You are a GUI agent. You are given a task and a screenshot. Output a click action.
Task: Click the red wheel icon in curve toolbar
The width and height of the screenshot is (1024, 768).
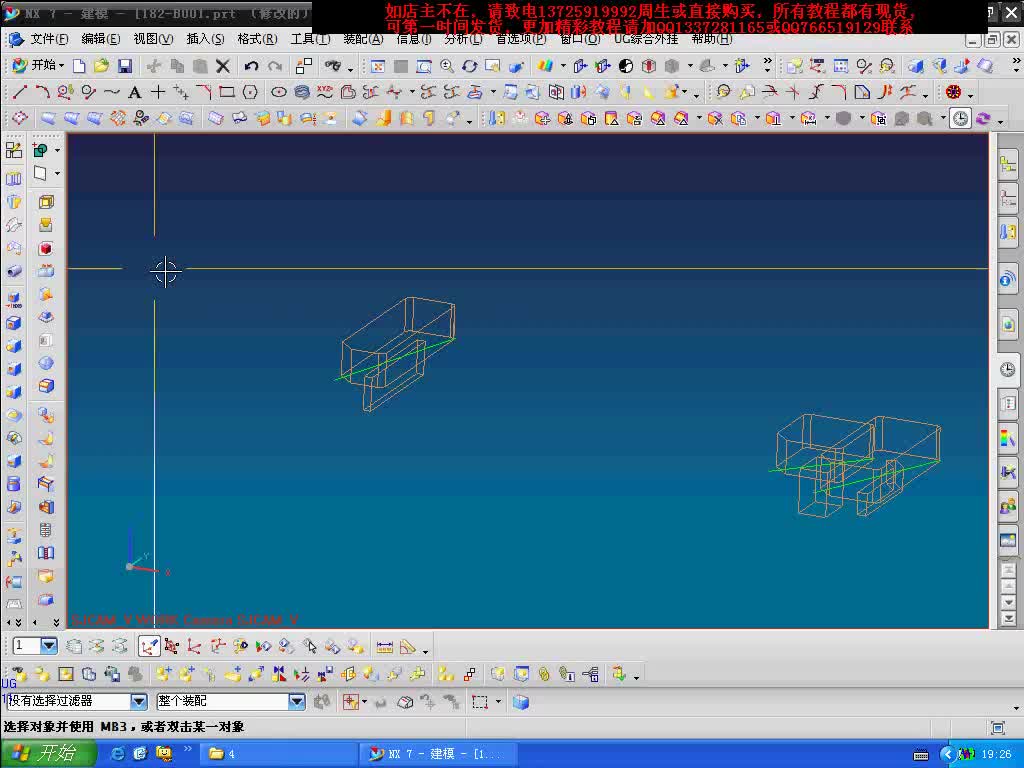[x=953, y=92]
